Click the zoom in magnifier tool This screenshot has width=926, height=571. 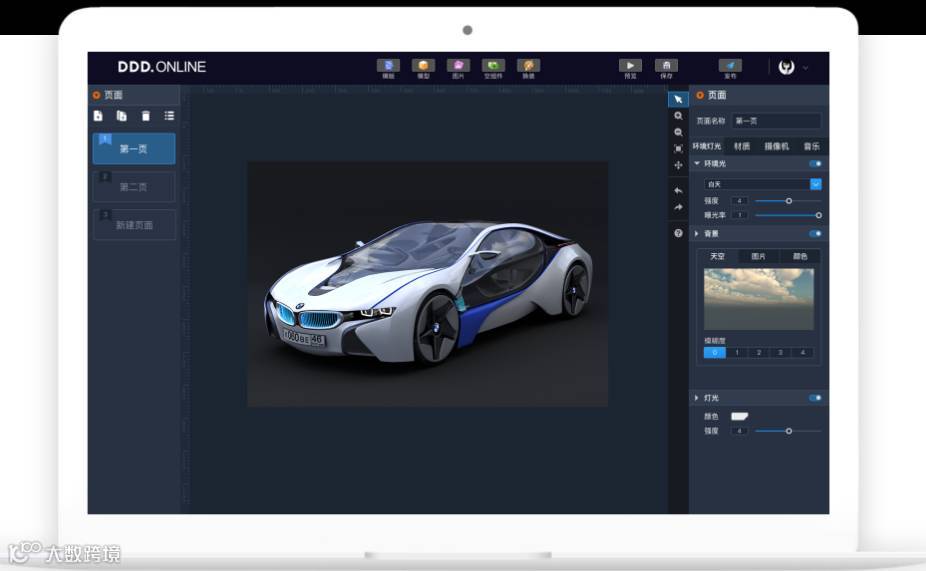click(678, 116)
